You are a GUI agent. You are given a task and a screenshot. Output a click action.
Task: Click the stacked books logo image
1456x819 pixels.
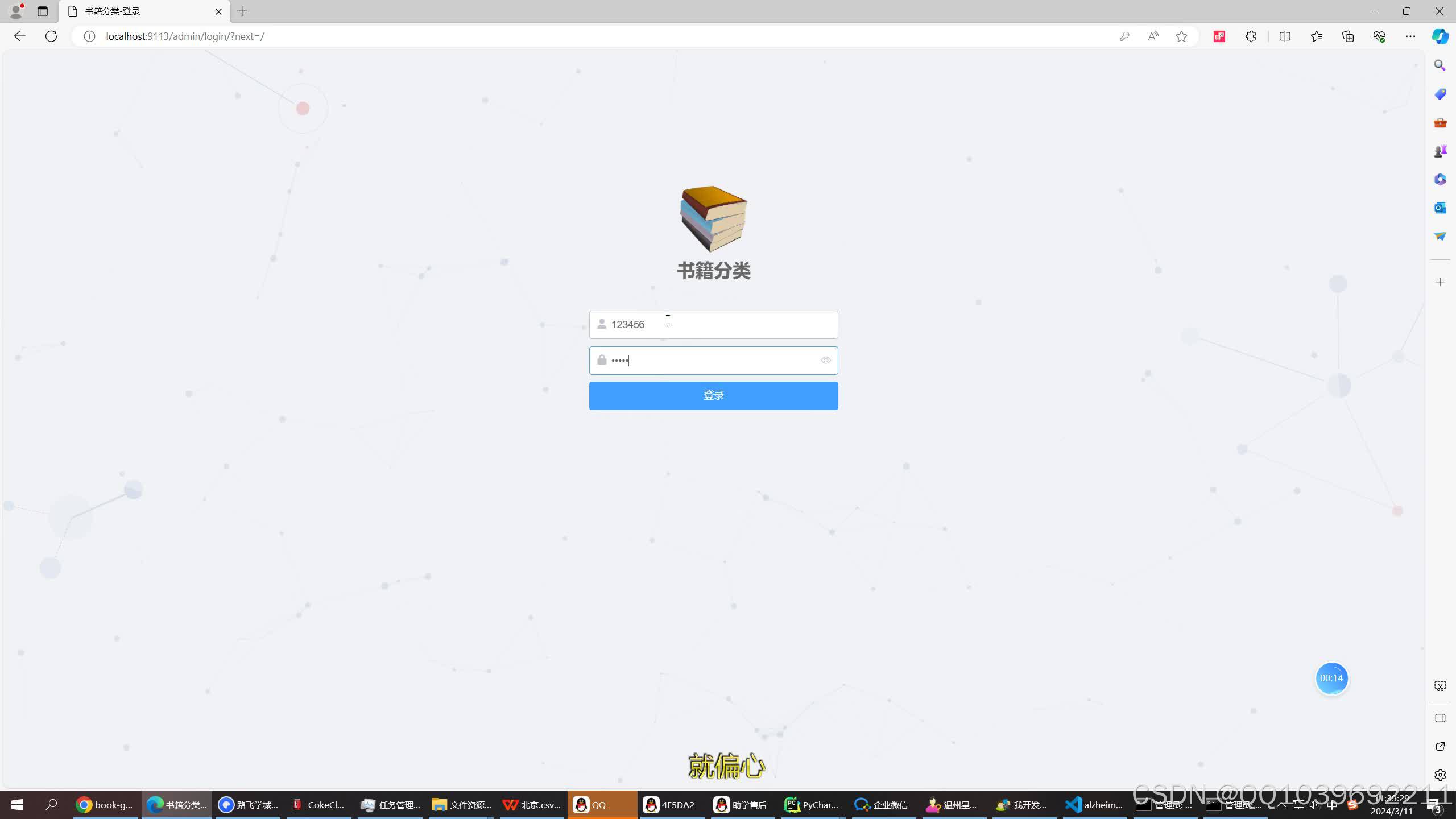point(713,218)
